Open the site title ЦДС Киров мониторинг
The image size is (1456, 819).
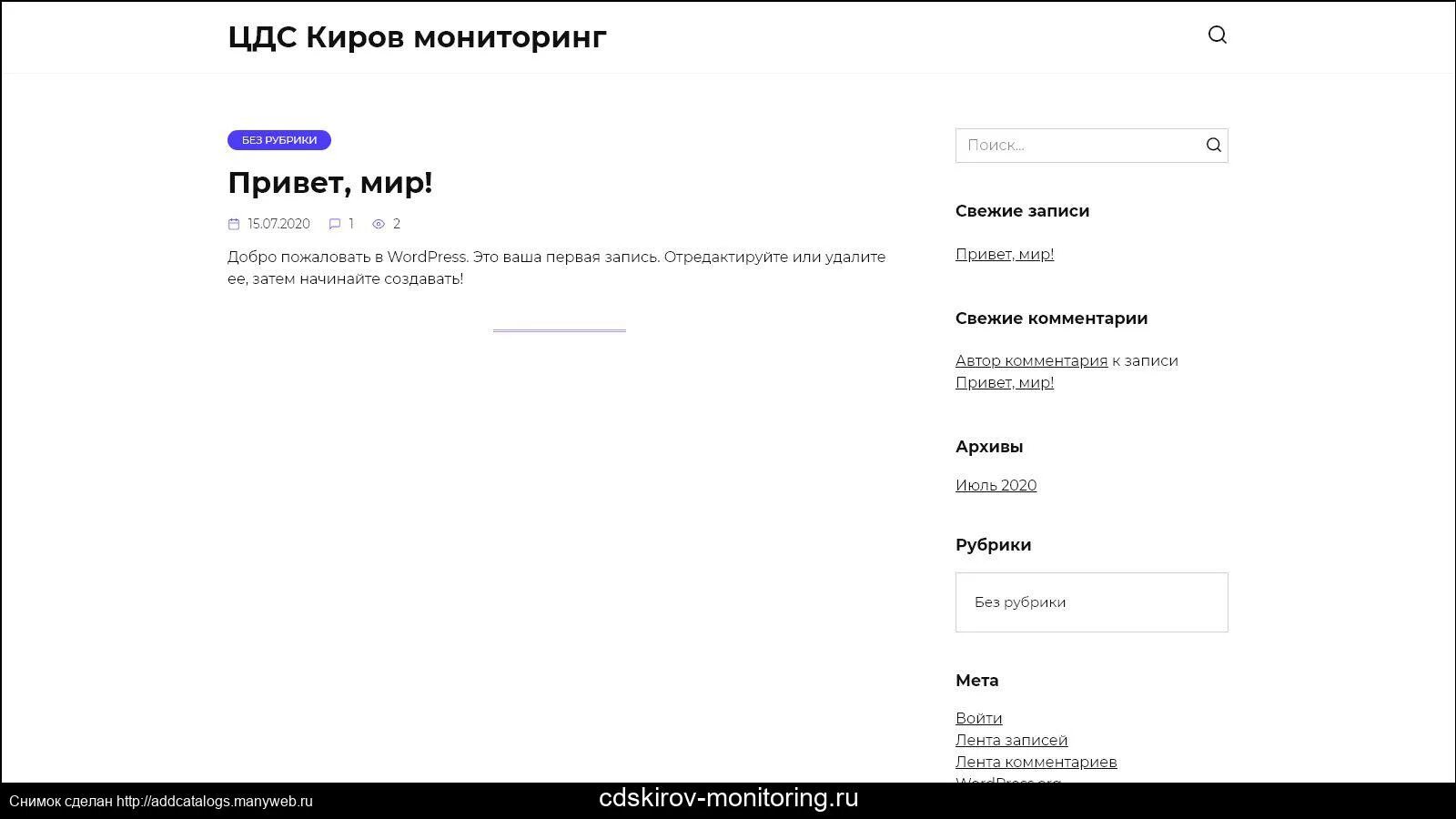pyautogui.click(x=417, y=37)
